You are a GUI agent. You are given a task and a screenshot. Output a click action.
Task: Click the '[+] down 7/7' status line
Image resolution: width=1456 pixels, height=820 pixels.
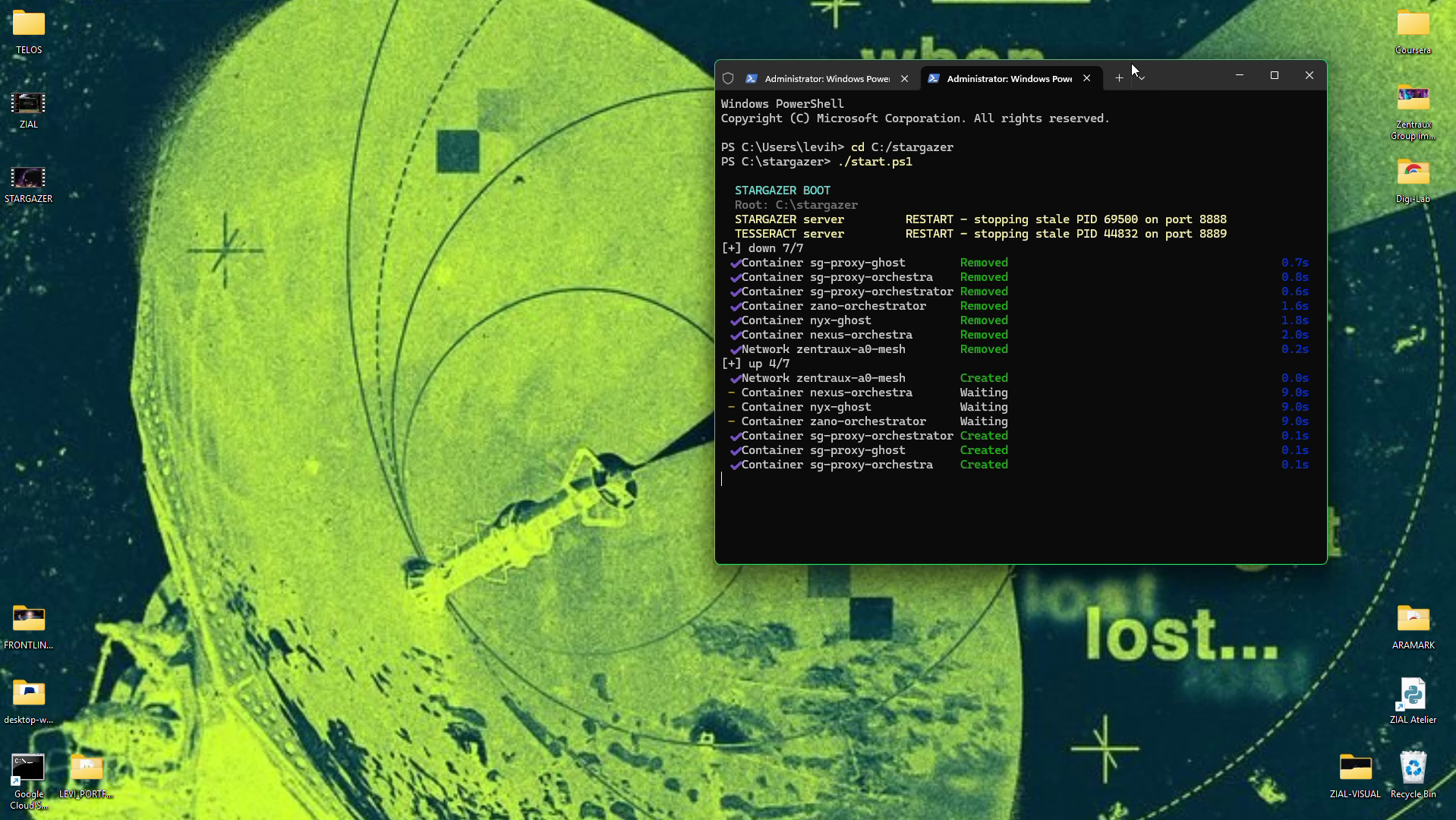[x=762, y=248]
